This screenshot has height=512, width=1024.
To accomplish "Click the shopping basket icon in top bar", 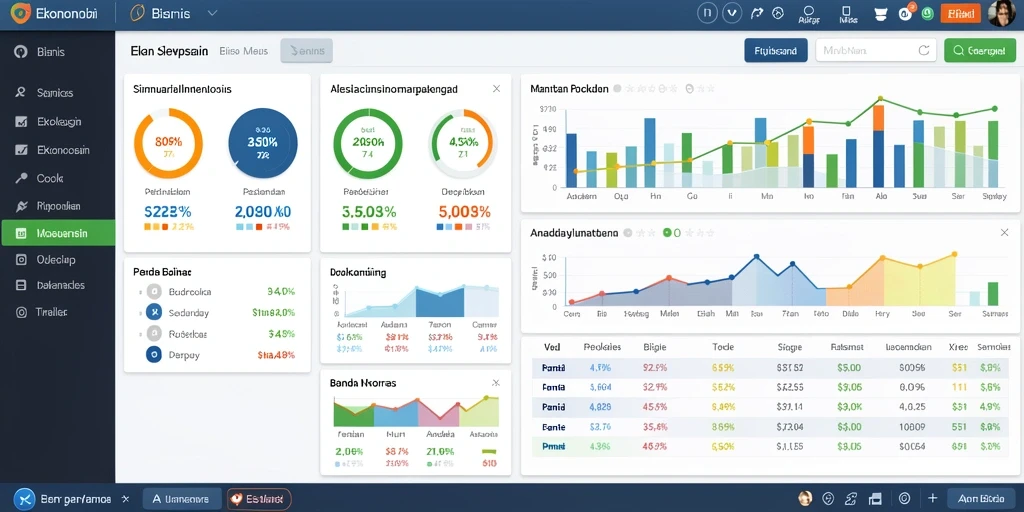I will (x=881, y=13).
